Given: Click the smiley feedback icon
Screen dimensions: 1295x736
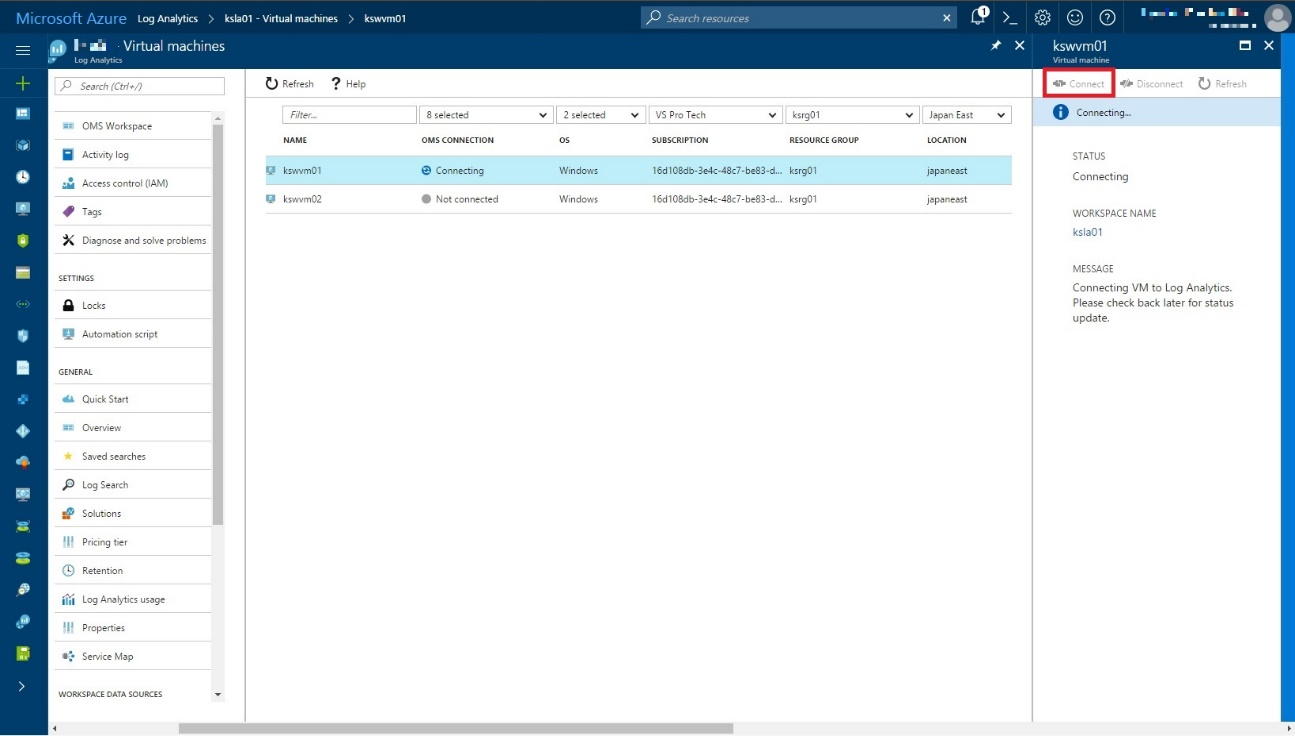Looking at the screenshot, I should tap(1075, 17).
